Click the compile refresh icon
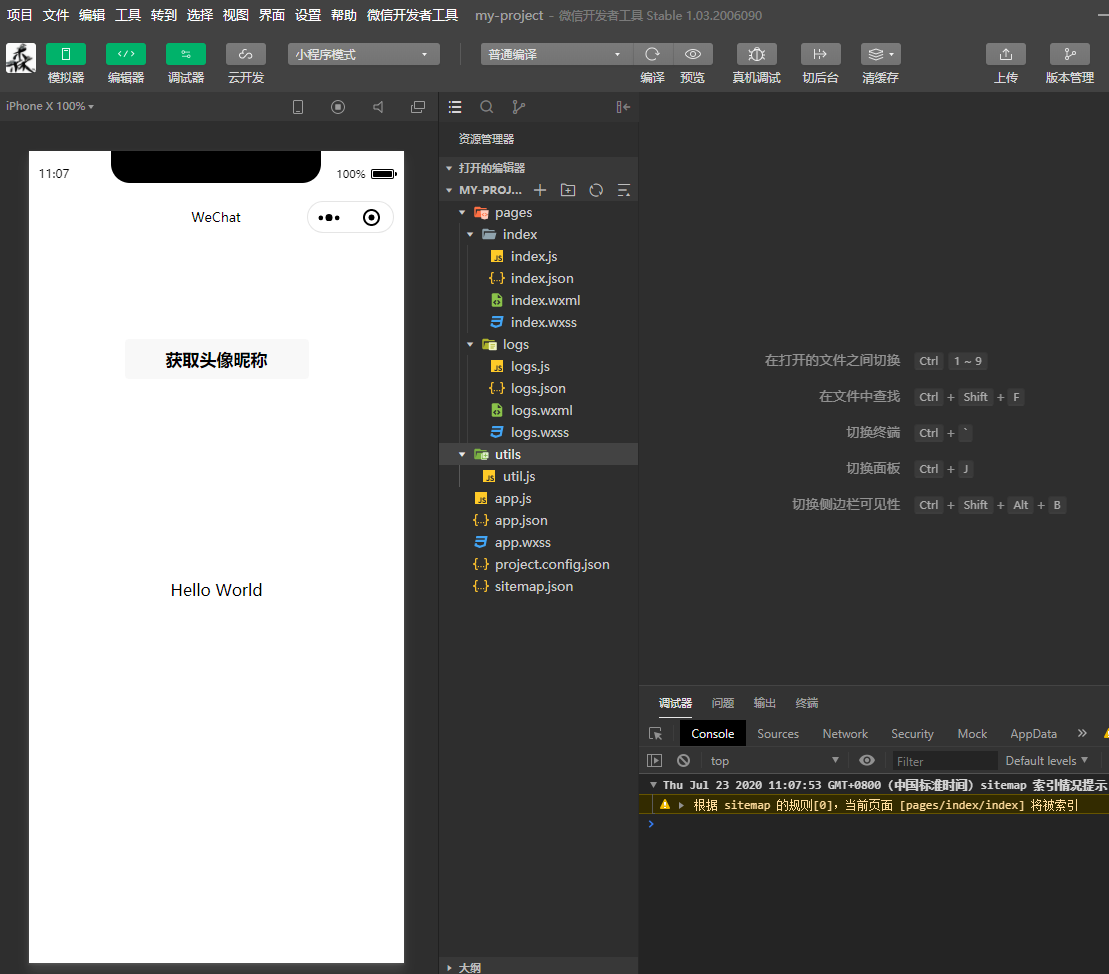This screenshot has width=1109, height=974. pos(652,54)
